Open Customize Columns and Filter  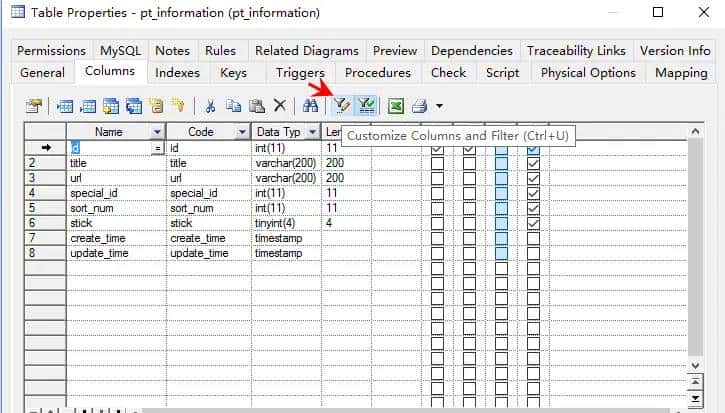point(342,106)
